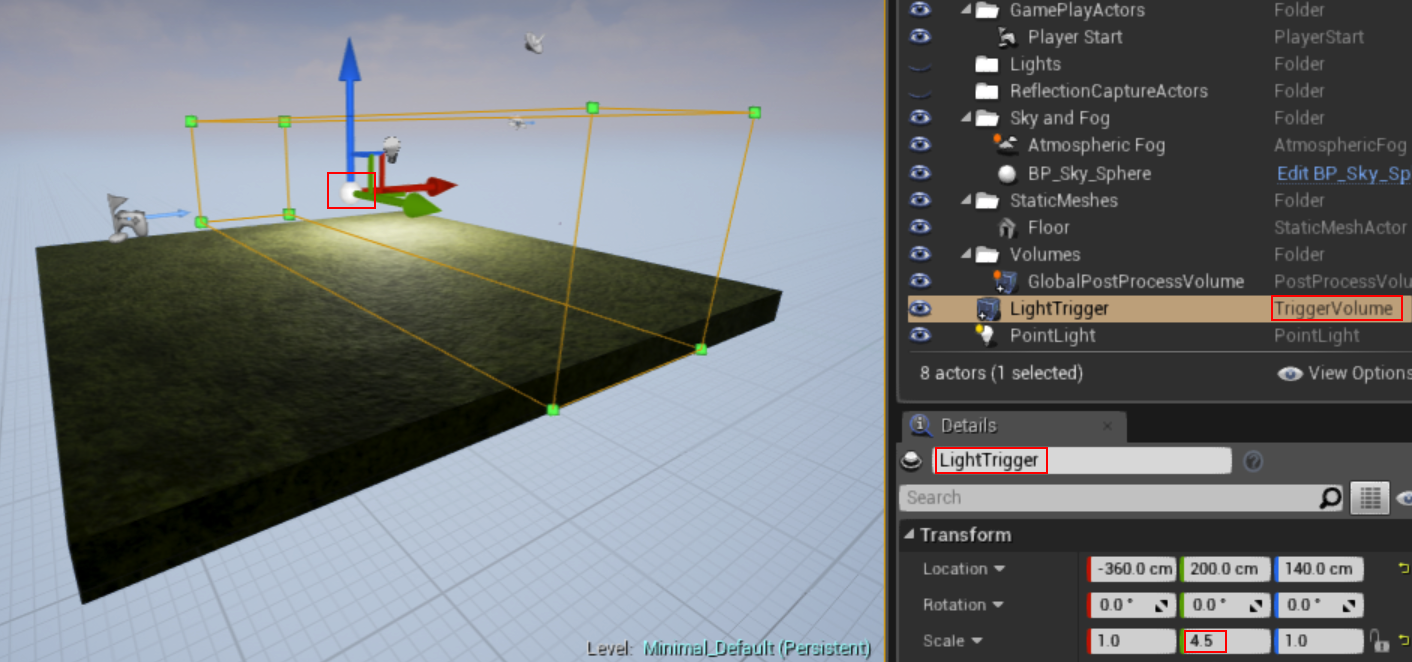The image size is (1412, 662).
Task: Click the help icon next to LightTrigger name
Action: [1253, 461]
